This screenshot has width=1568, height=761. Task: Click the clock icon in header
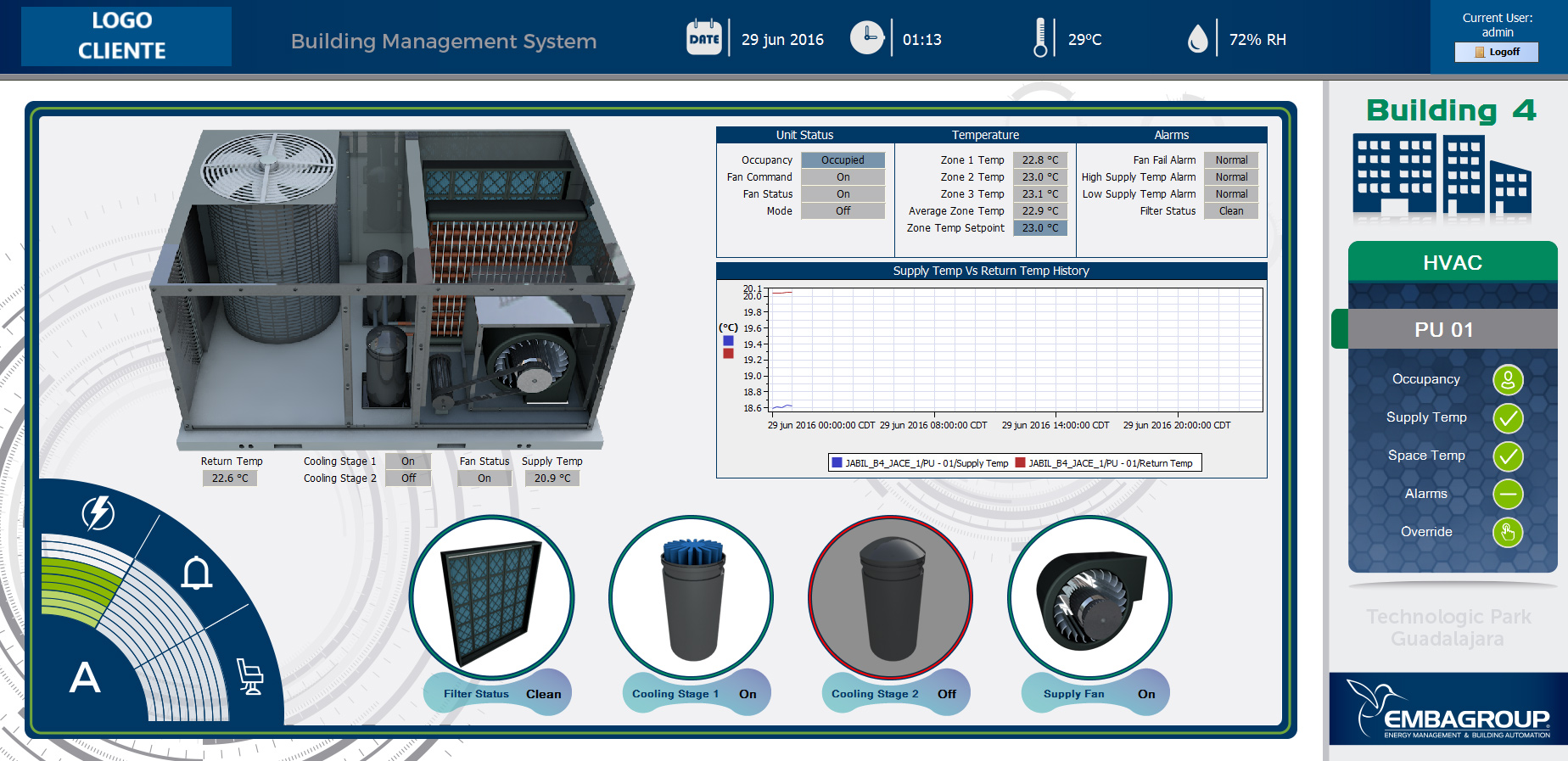click(867, 37)
